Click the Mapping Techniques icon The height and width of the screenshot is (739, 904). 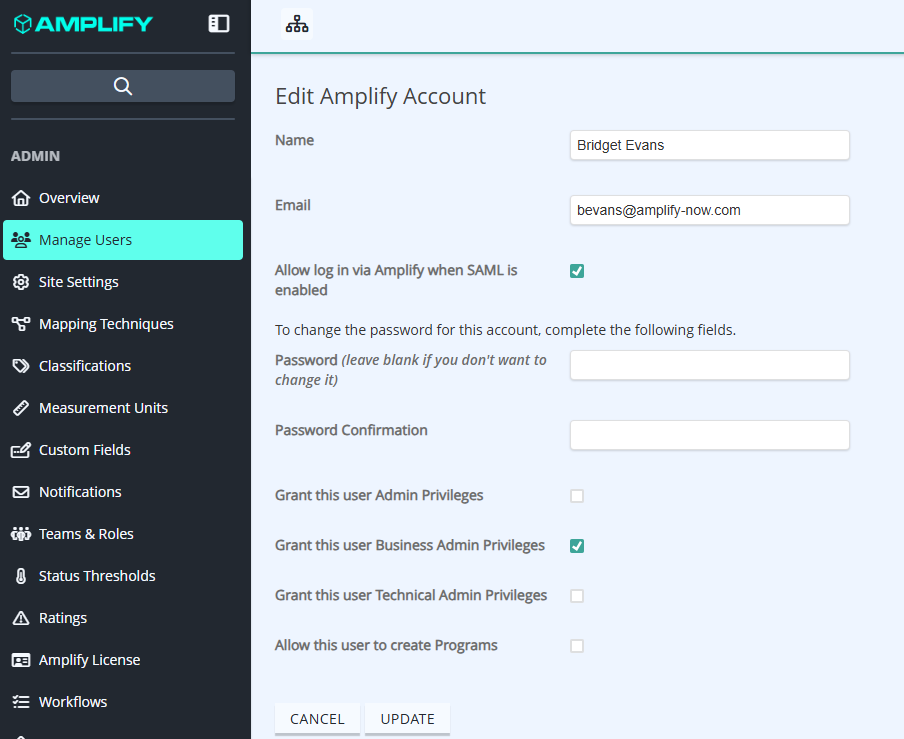click(21, 324)
